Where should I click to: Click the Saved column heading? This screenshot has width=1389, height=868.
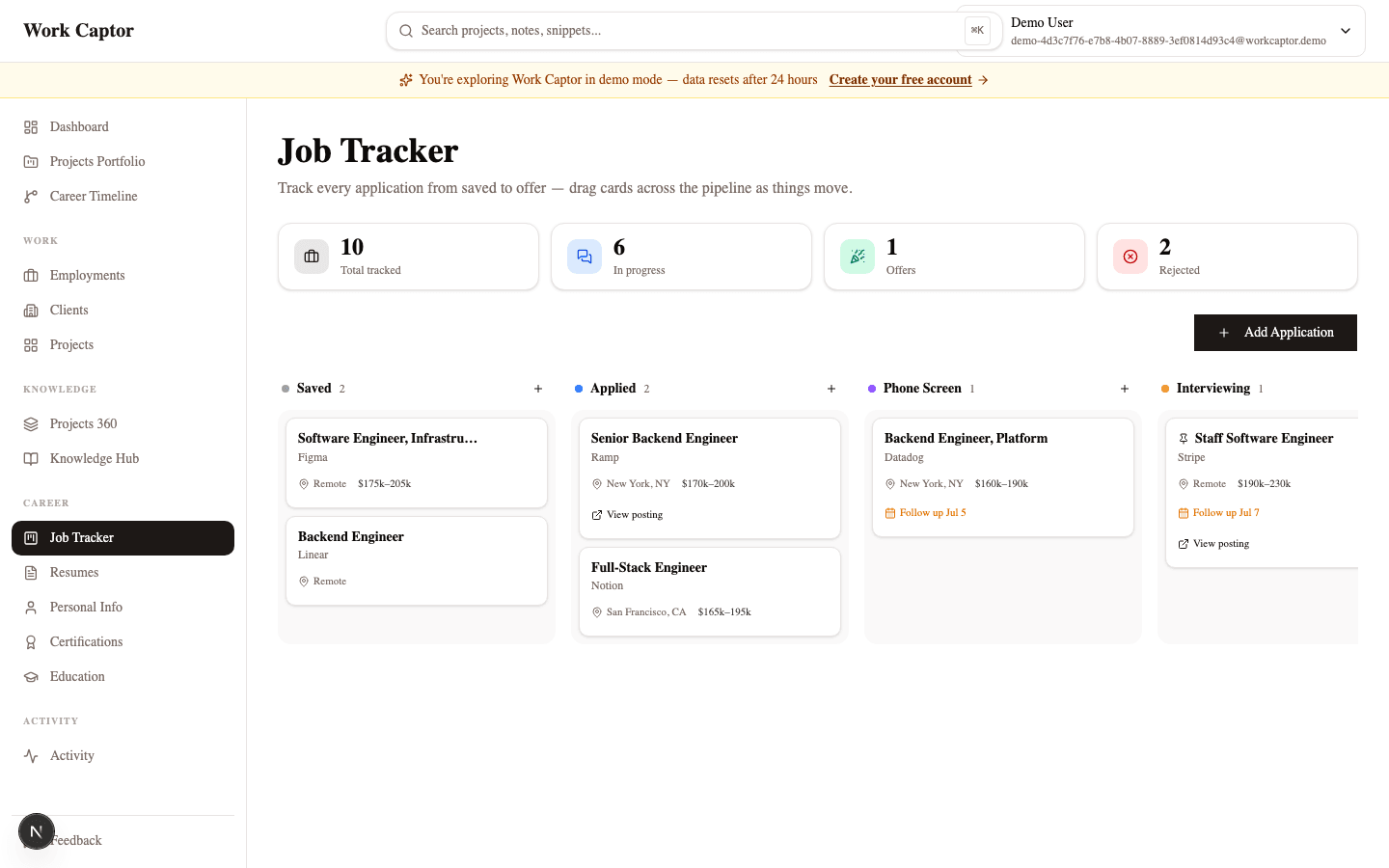(x=314, y=389)
